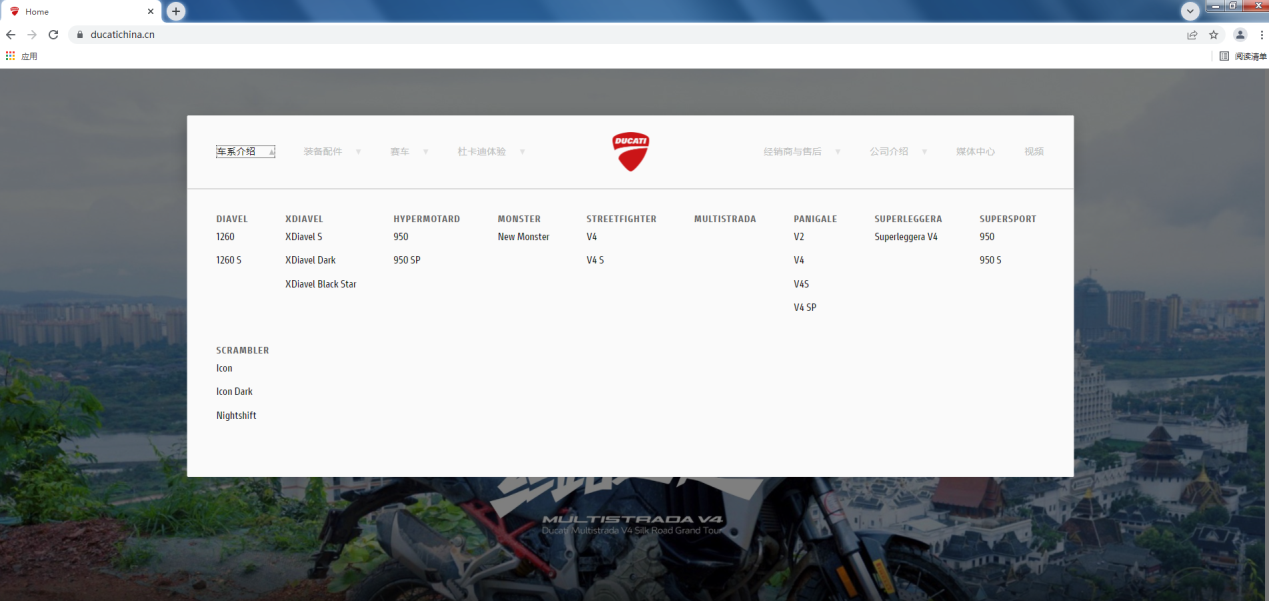Open the XDIAVEL category heading

[x=304, y=219]
